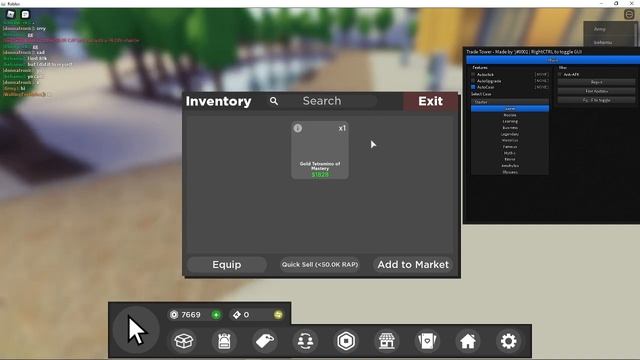Set the AutoClick keybind [NONE]

[542, 75]
